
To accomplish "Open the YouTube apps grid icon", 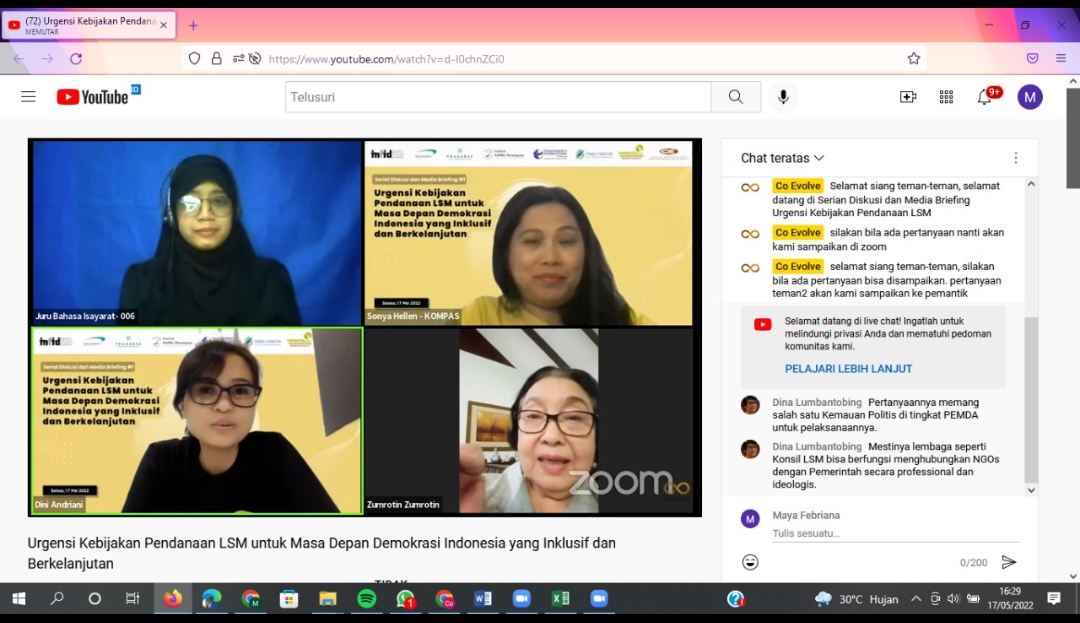I will pos(946,97).
